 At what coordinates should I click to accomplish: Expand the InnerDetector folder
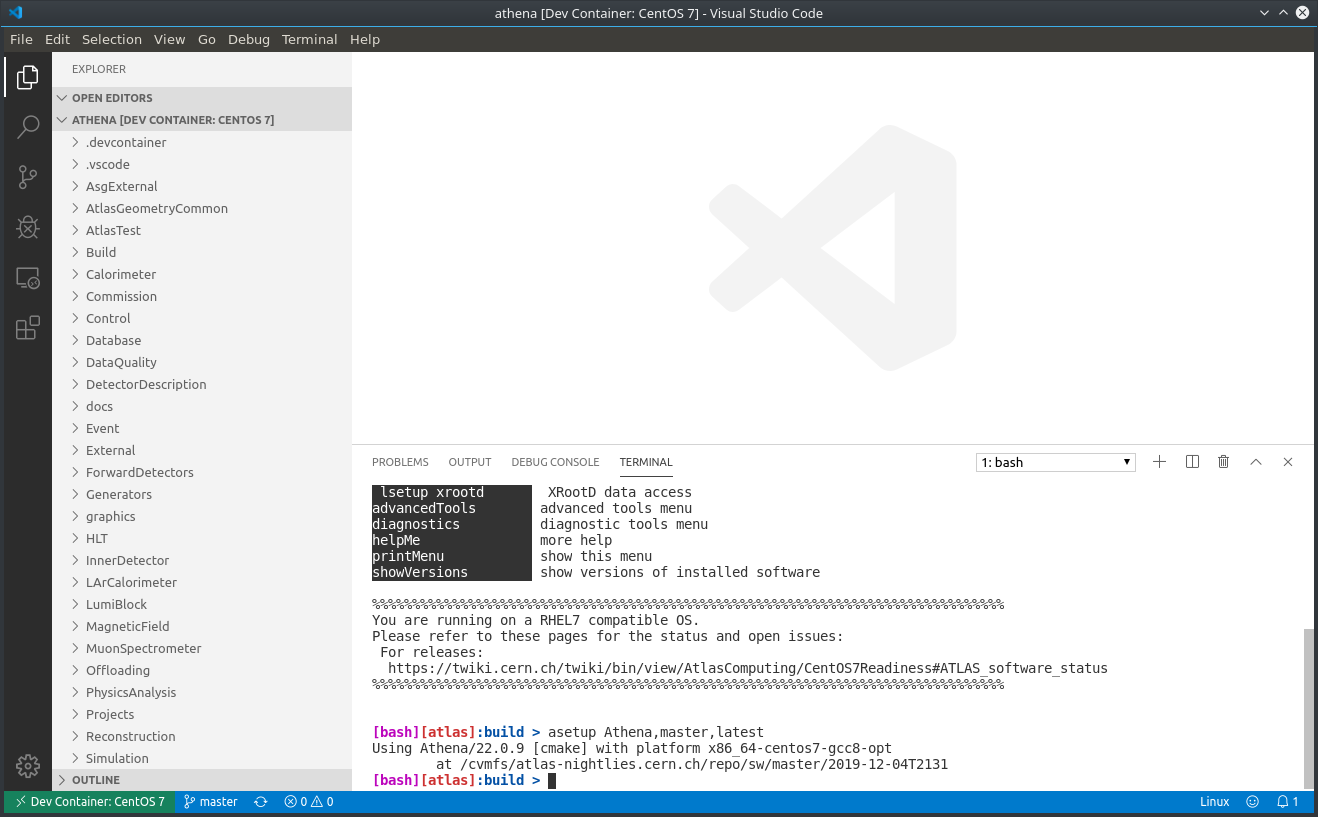[x=202, y=560]
